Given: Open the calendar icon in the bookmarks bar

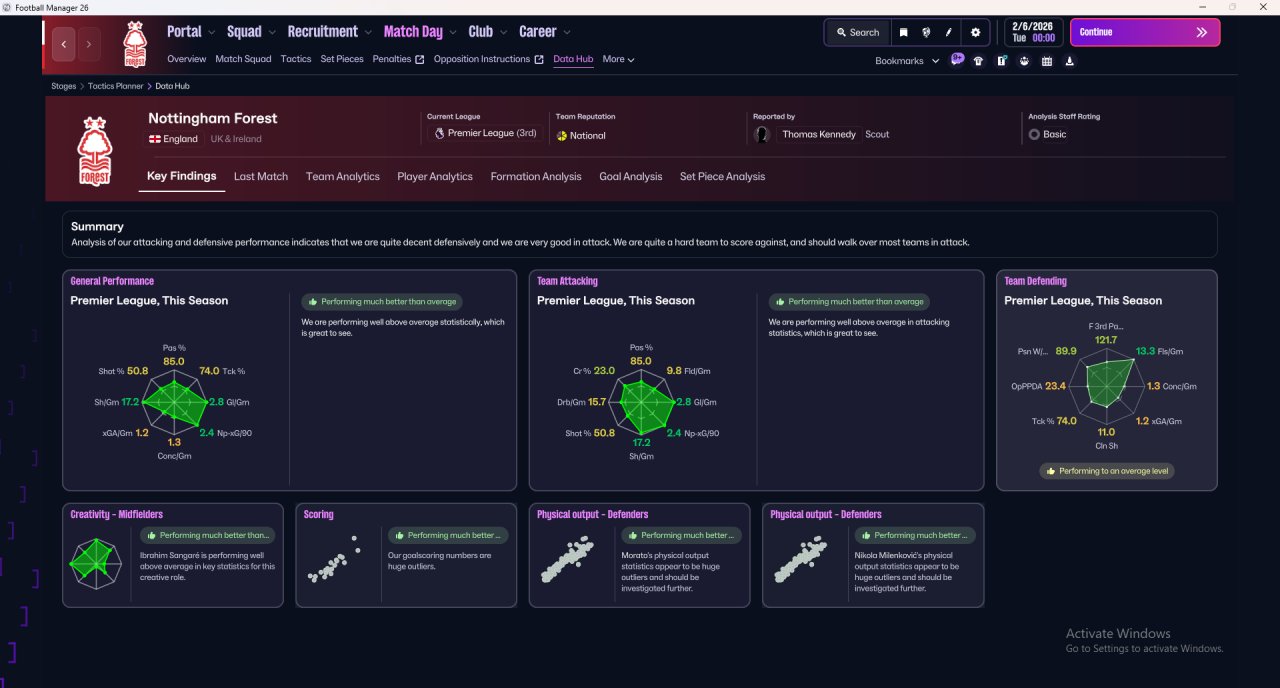Looking at the screenshot, I should tap(1047, 61).
